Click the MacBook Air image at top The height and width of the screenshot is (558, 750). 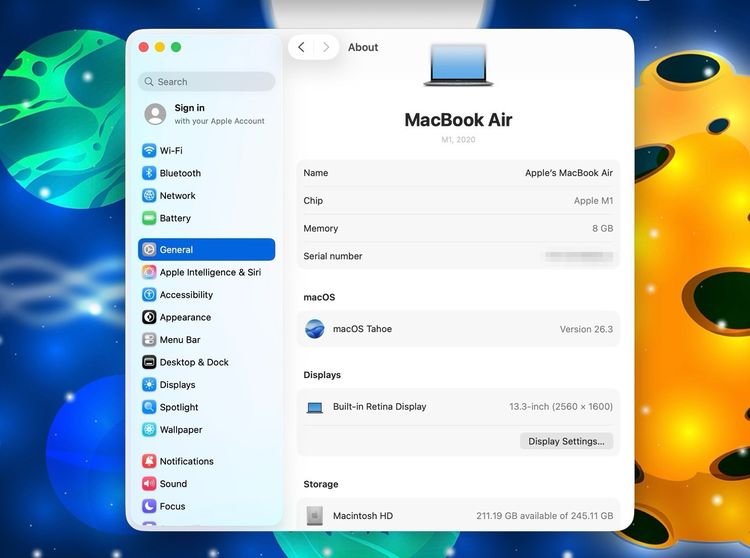[x=458, y=65]
